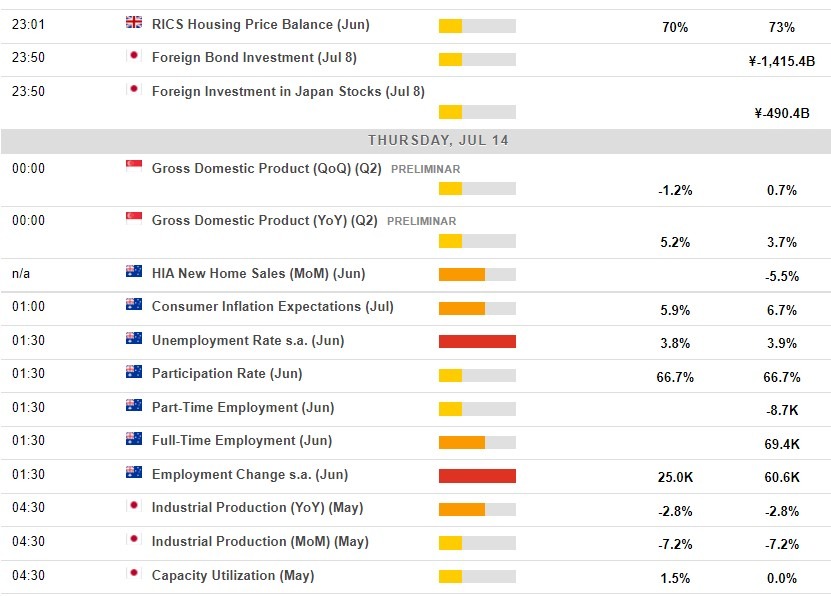
Task: Click the Japan flag beside Foreign Bond Investment
Action: click(133, 57)
